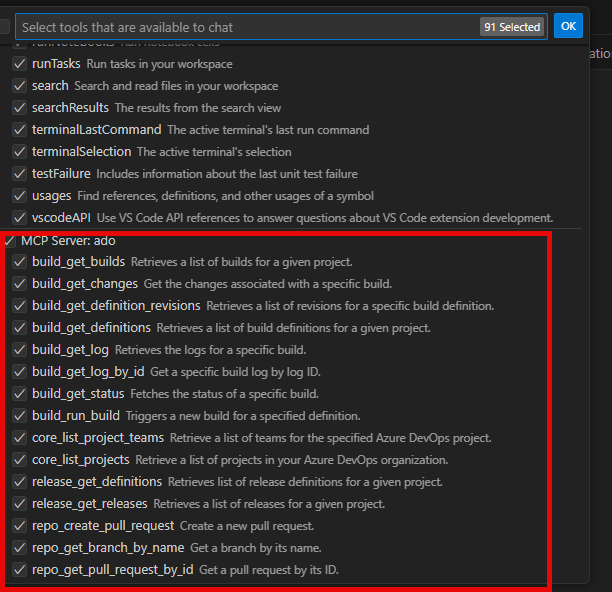This screenshot has height=592, width=612.
Task: Toggle the release_get_releases checkbox
Action: 19,504
